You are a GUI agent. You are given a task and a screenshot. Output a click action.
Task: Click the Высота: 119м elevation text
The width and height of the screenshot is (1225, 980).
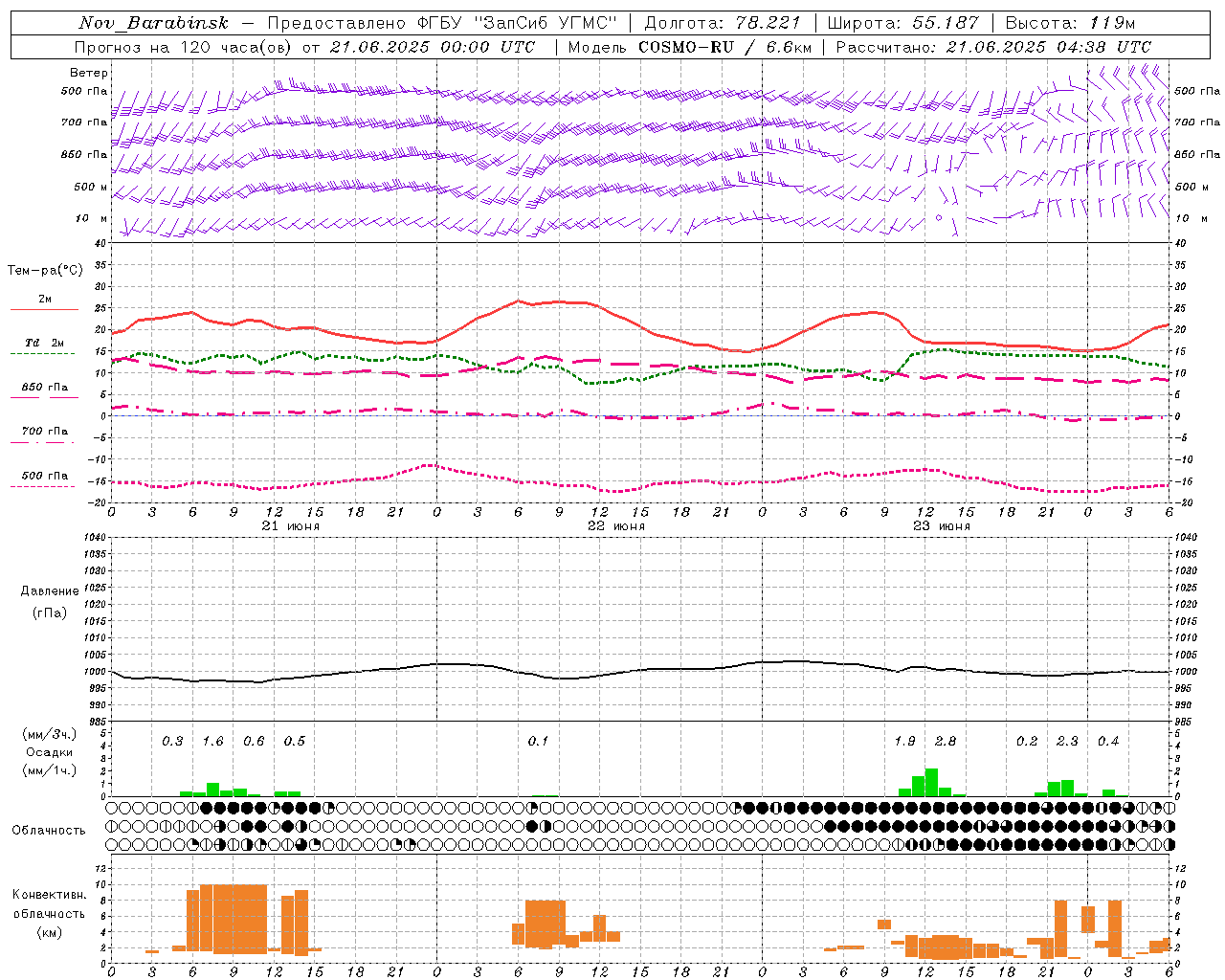tap(1070, 23)
